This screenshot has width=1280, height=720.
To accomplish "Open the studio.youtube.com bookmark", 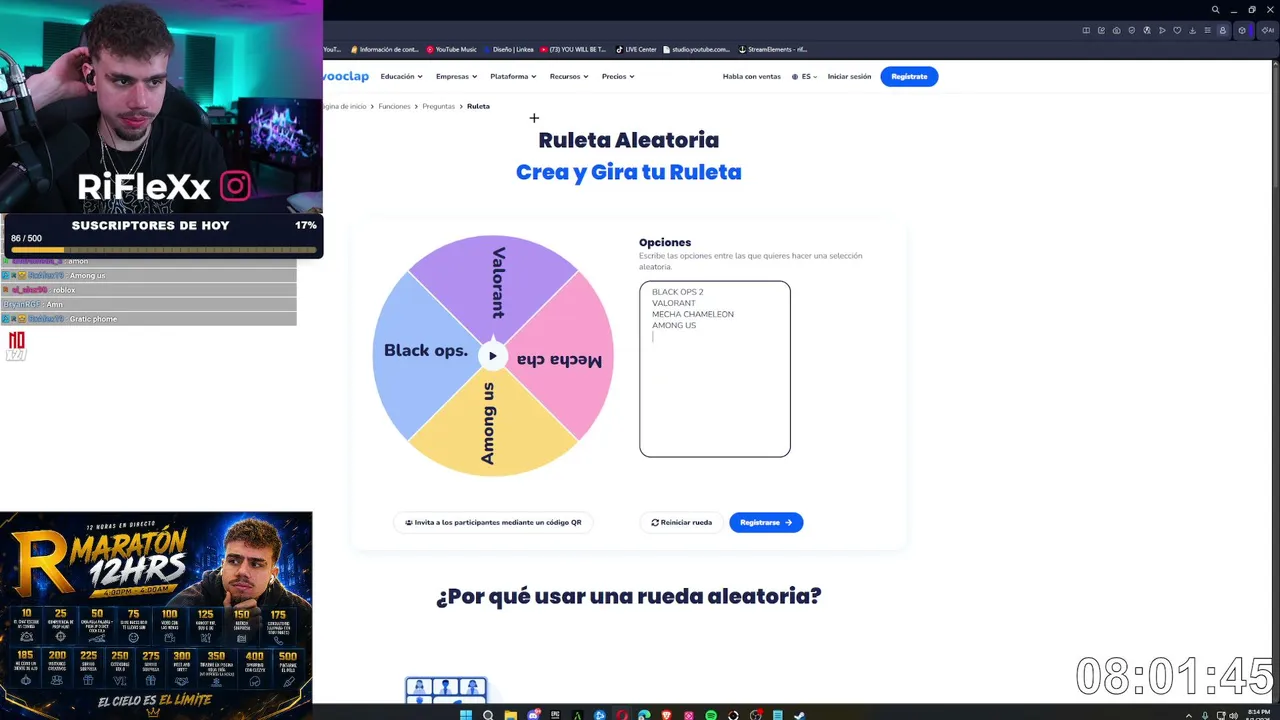I will (696, 49).
